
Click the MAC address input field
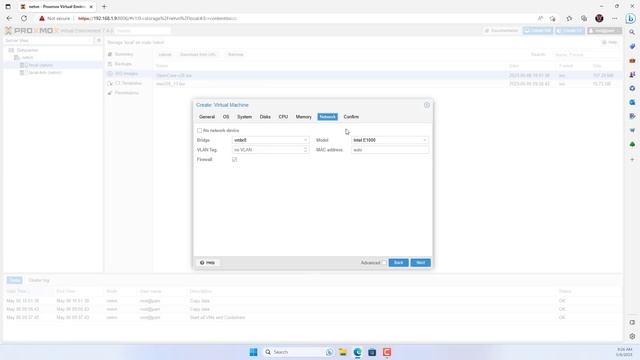pyautogui.click(x=390, y=150)
